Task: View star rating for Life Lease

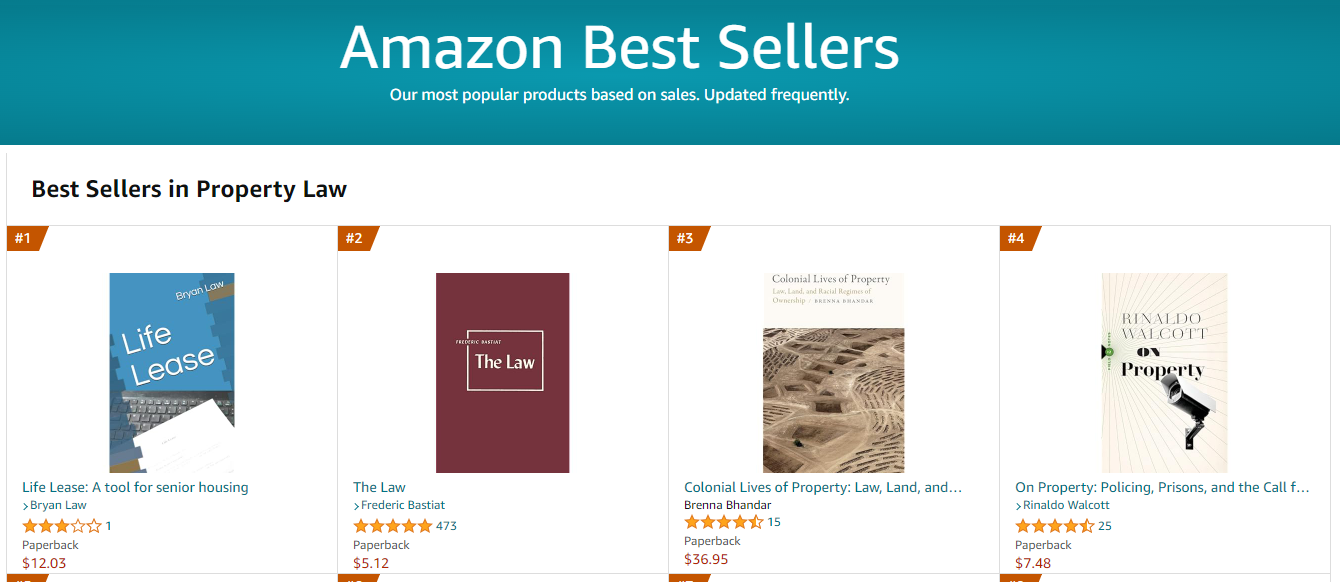Action: pos(61,526)
